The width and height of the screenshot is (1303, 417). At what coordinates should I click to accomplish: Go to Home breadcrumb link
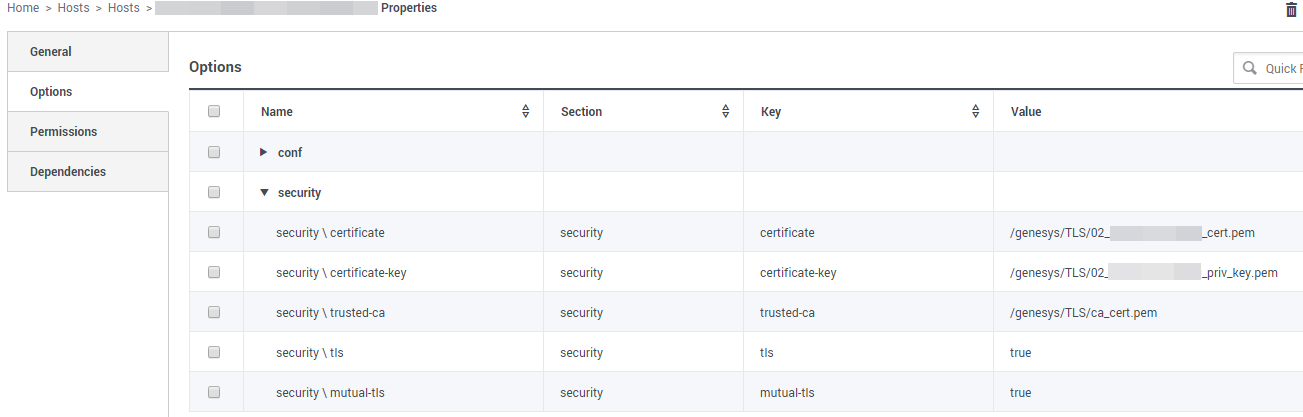23,8
